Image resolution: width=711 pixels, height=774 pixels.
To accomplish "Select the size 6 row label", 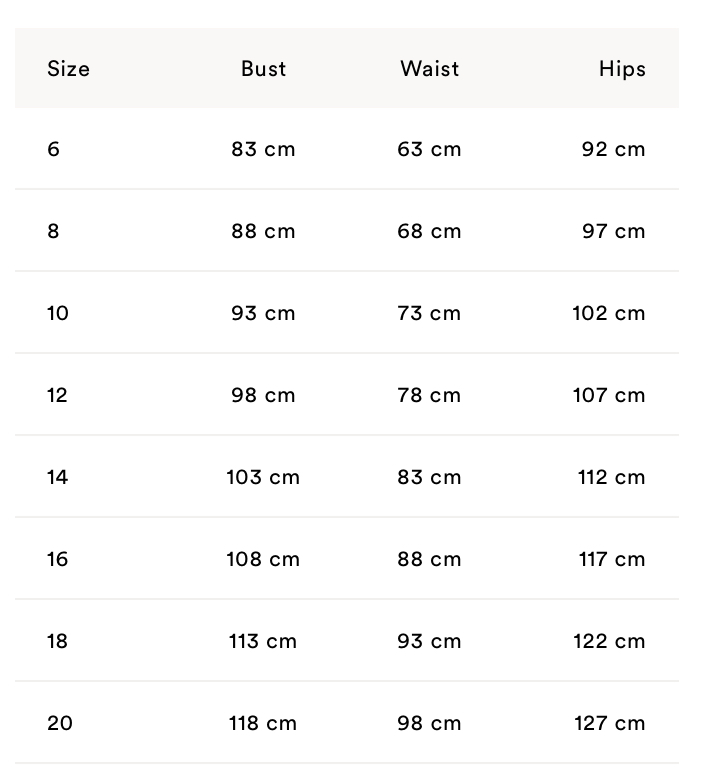I will click(53, 150).
